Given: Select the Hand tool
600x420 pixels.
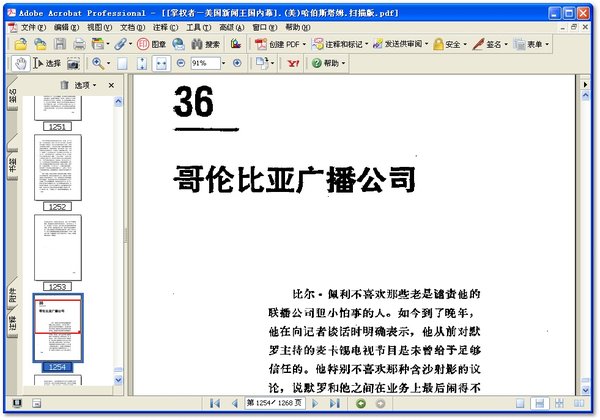Looking at the screenshot, I should pyautogui.click(x=21, y=63).
